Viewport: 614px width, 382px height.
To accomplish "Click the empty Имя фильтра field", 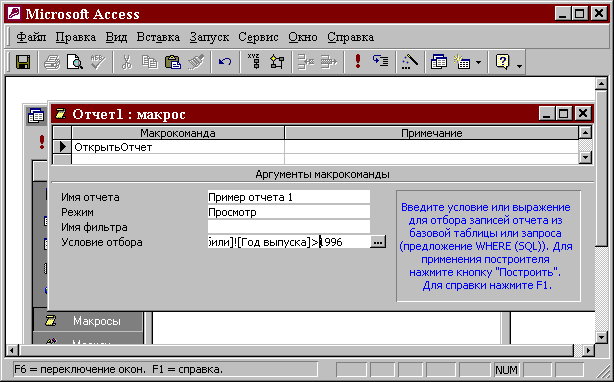I will click(x=289, y=227).
